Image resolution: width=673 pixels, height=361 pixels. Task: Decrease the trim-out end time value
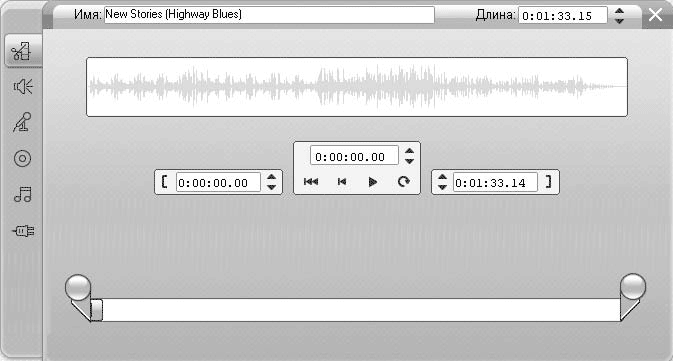coord(442,187)
